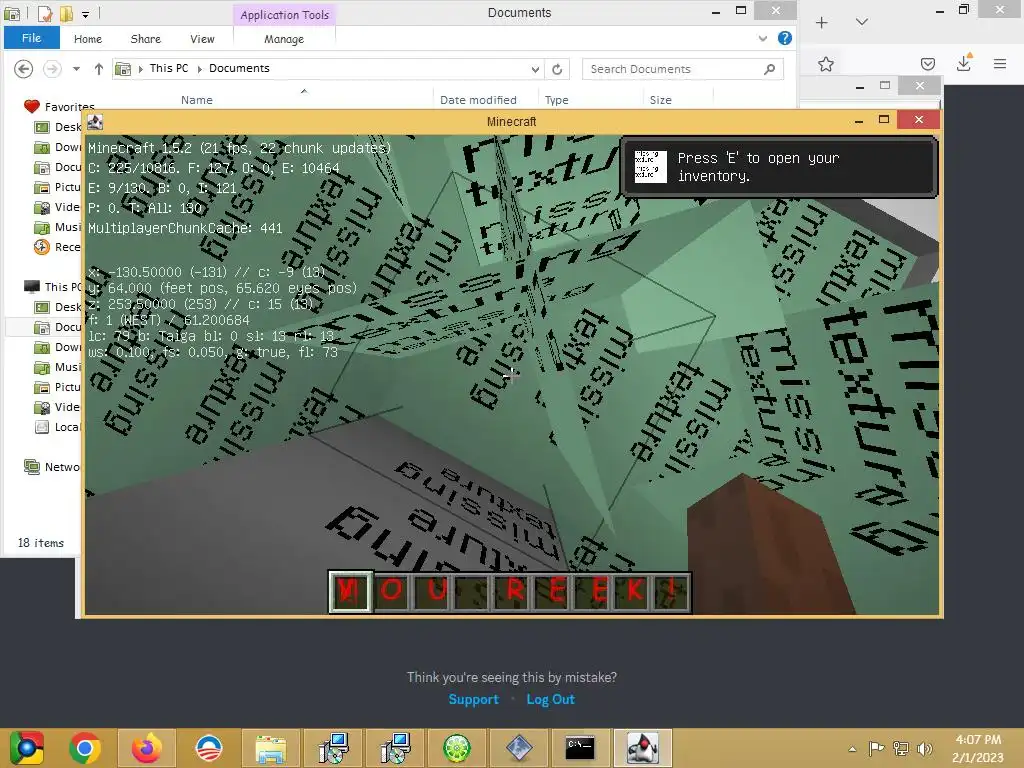Screen dimensions: 1024x768
Task: Select the Manage tab under Application Tools
Action: pos(284,39)
